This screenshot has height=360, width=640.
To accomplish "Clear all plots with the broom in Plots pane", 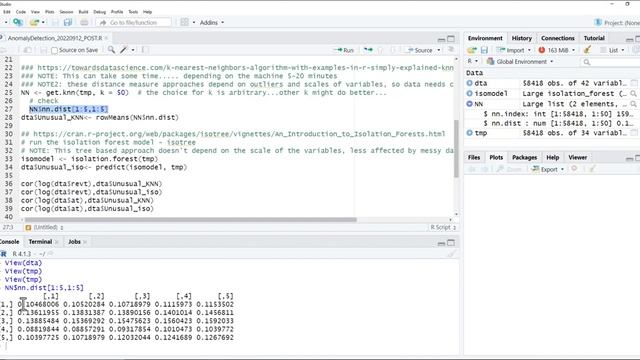I will [x=592, y=169].
